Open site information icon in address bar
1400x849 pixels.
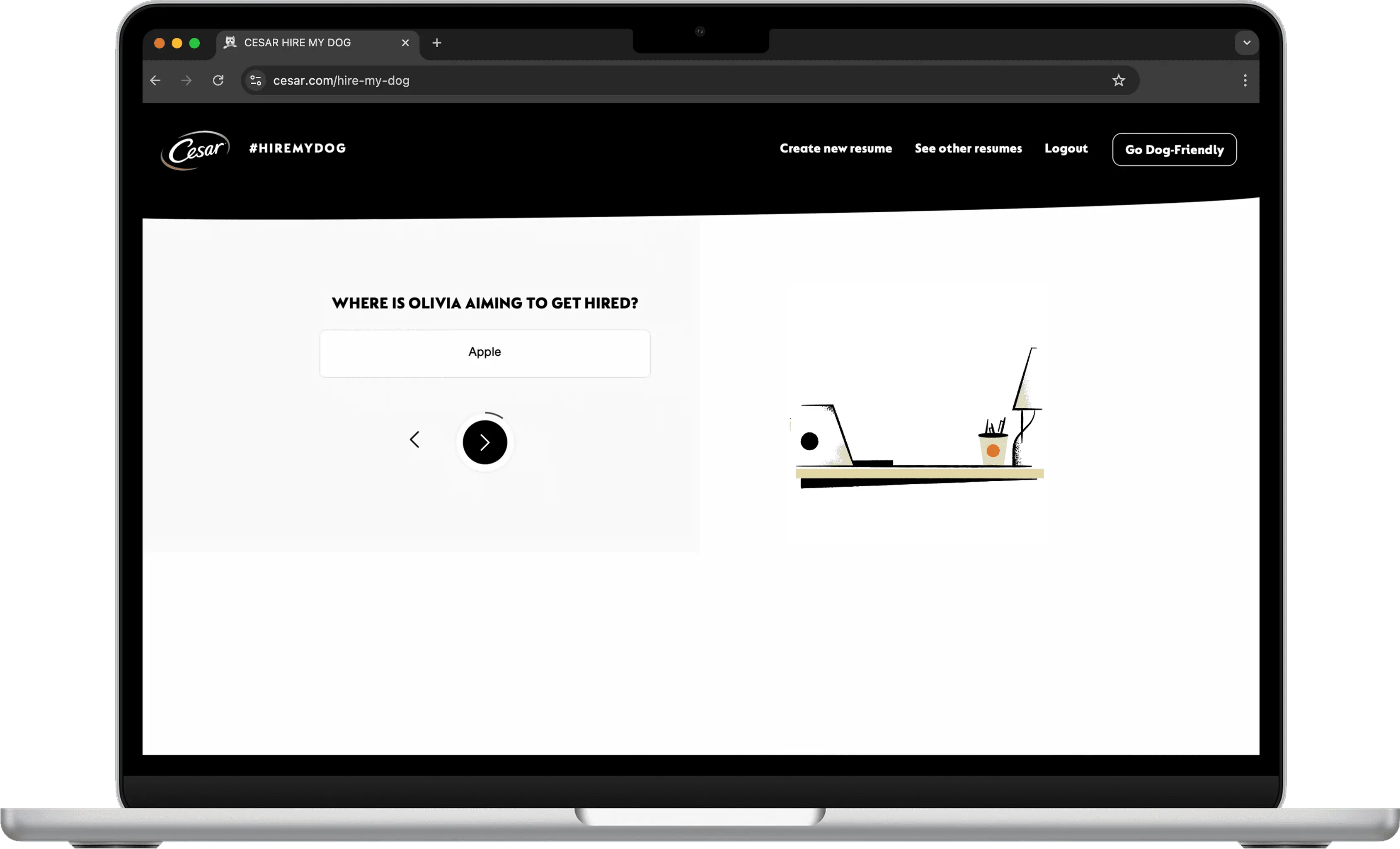(256, 81)
